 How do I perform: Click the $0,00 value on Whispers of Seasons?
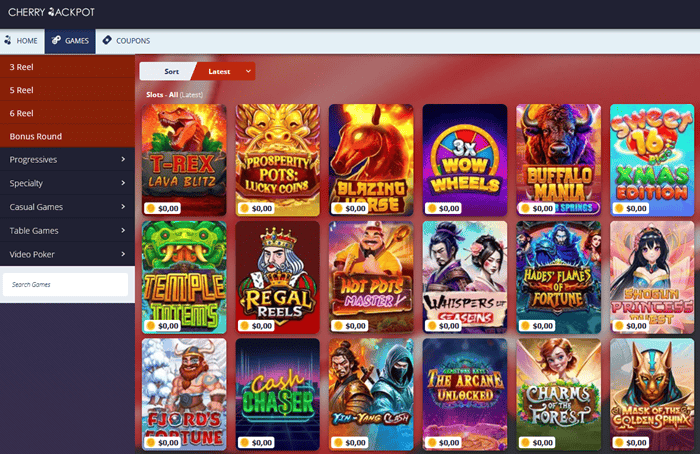point(449,326)
